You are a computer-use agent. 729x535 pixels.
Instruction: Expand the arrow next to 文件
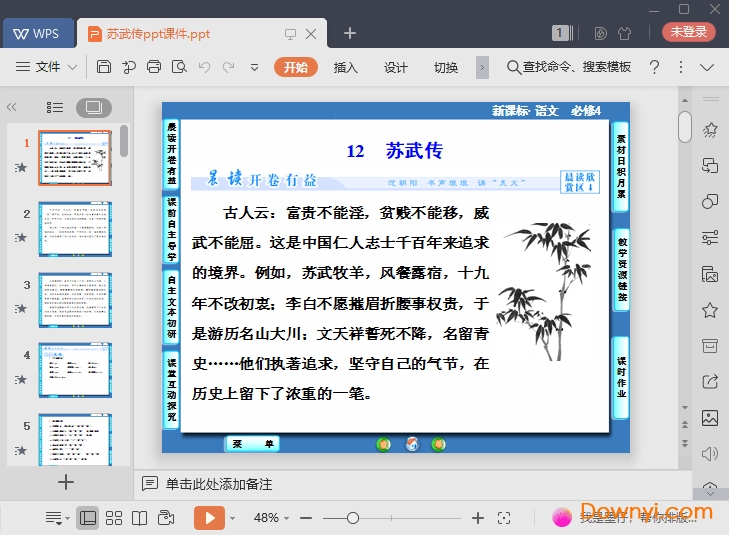click(73, 67)
